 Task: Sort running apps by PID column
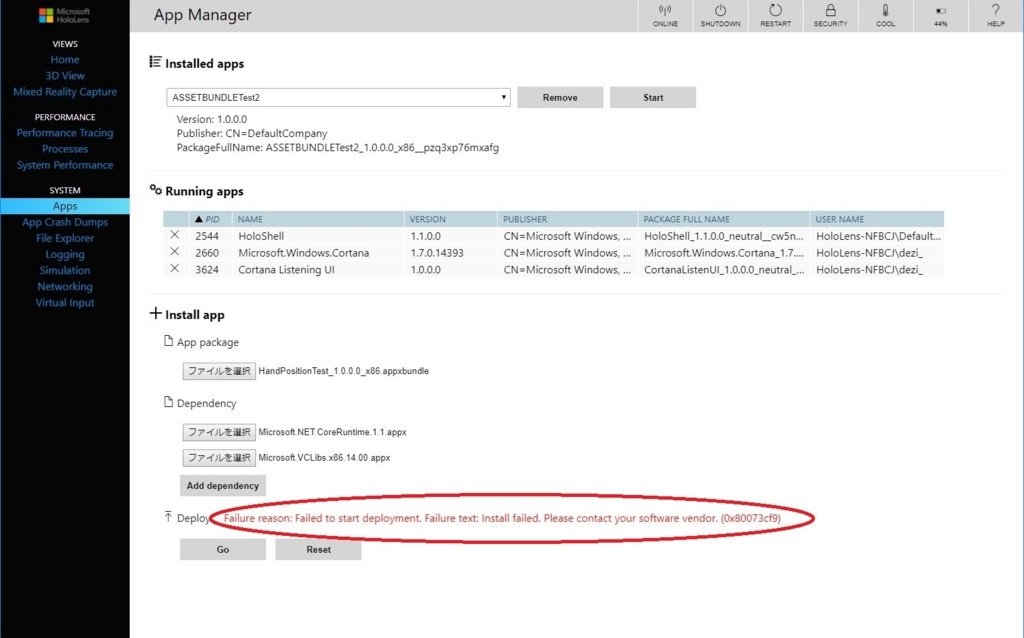pyautogui.click(x=208, y=219)
